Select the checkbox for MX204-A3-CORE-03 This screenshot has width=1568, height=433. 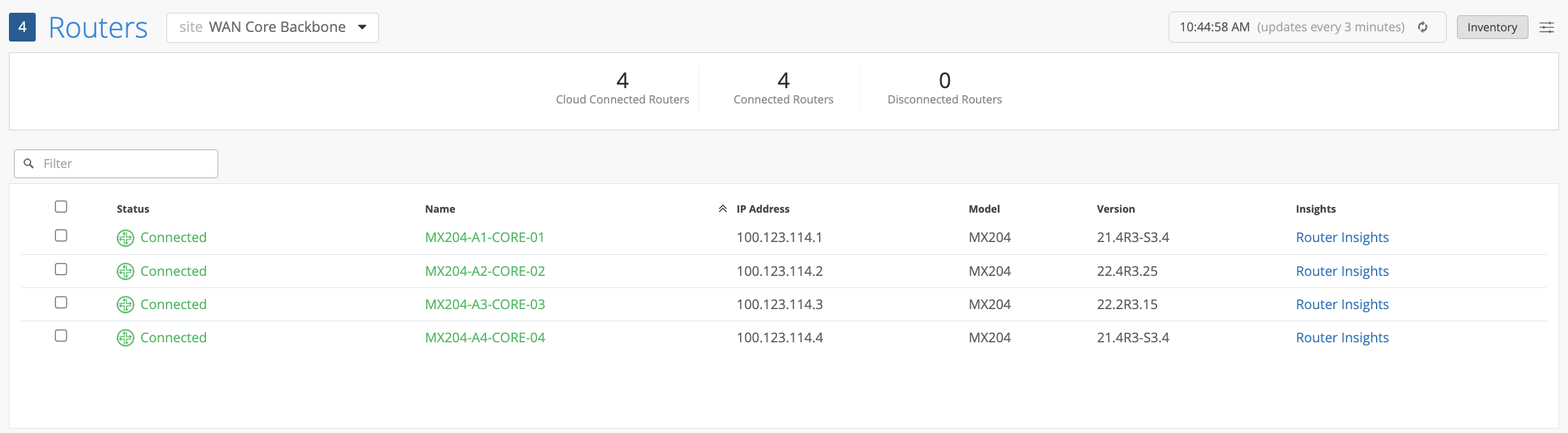[x=61, y=302]
